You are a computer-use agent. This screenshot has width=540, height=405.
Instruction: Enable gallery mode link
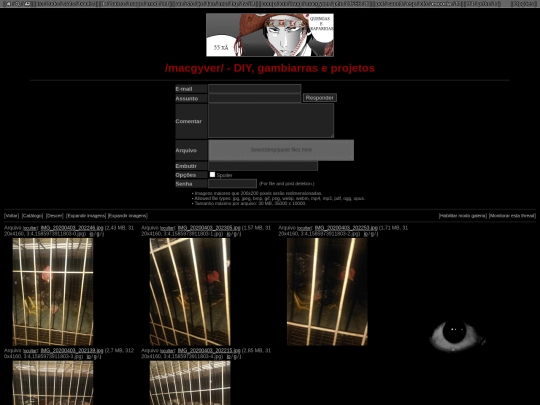tap(463, 216)
